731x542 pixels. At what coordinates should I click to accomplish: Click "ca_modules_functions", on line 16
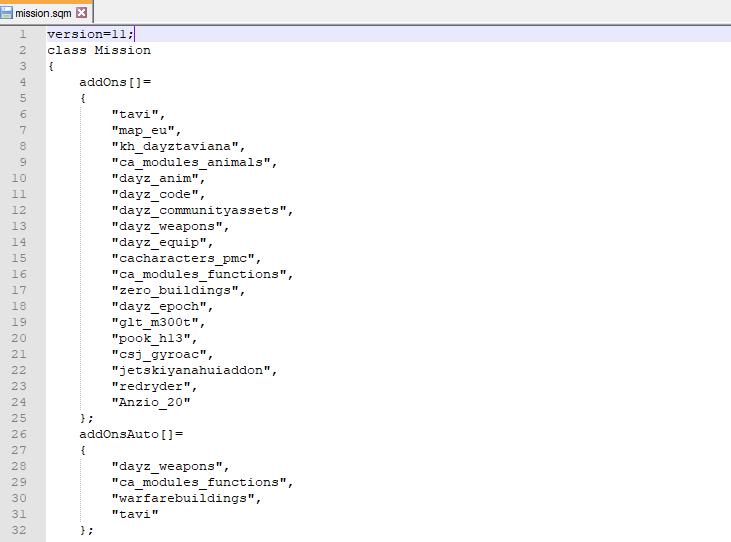202,274
